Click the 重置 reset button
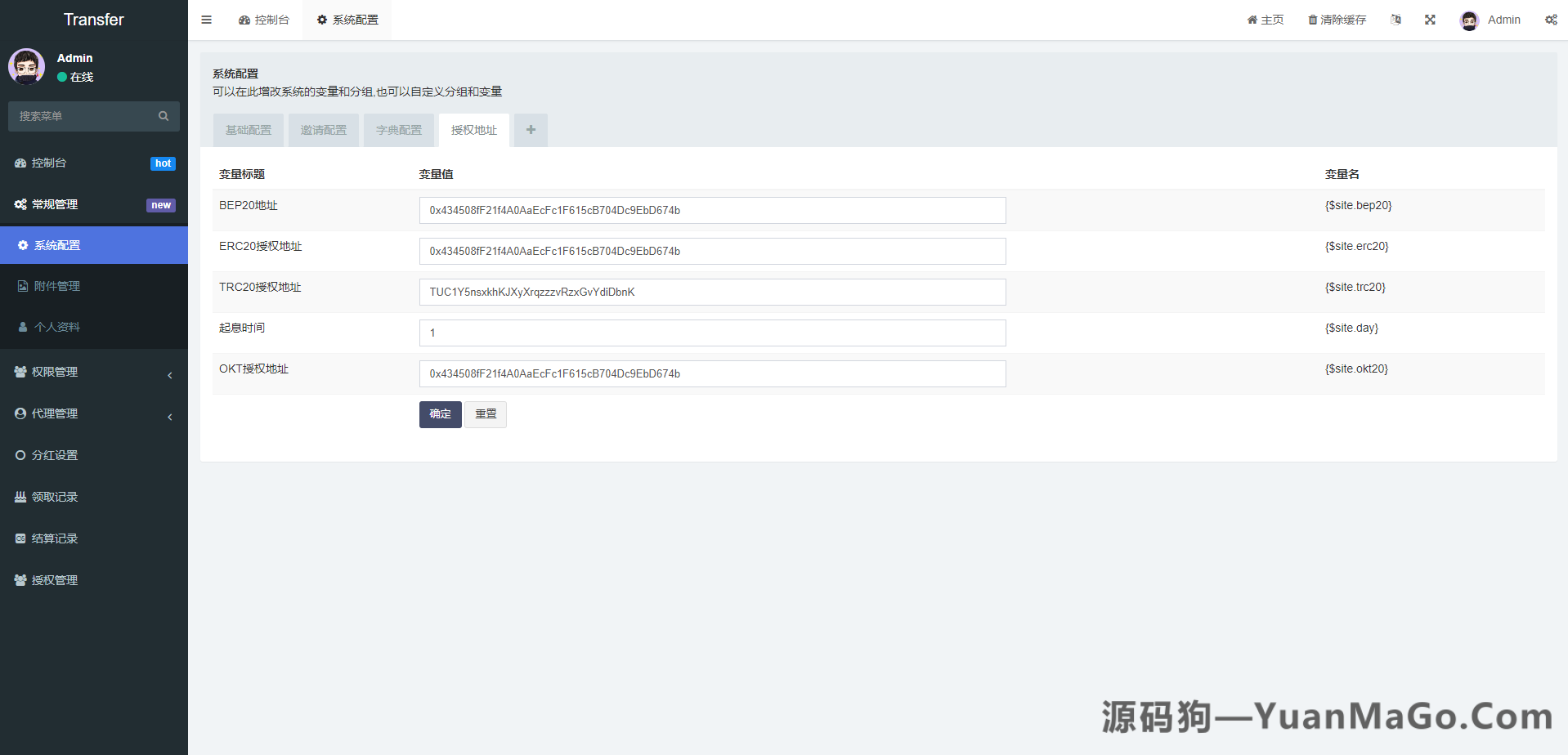This screenshot has width=1568, height=755. coord(486,414)
